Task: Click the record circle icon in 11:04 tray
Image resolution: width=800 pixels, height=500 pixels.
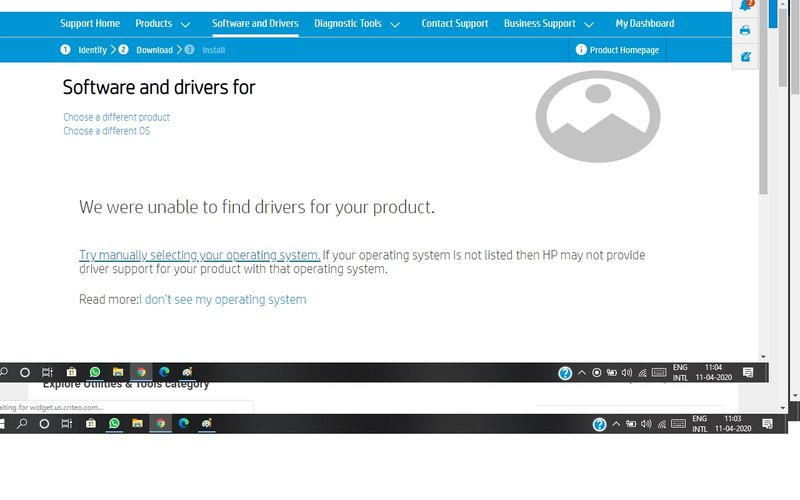Action: coord(596,372)
